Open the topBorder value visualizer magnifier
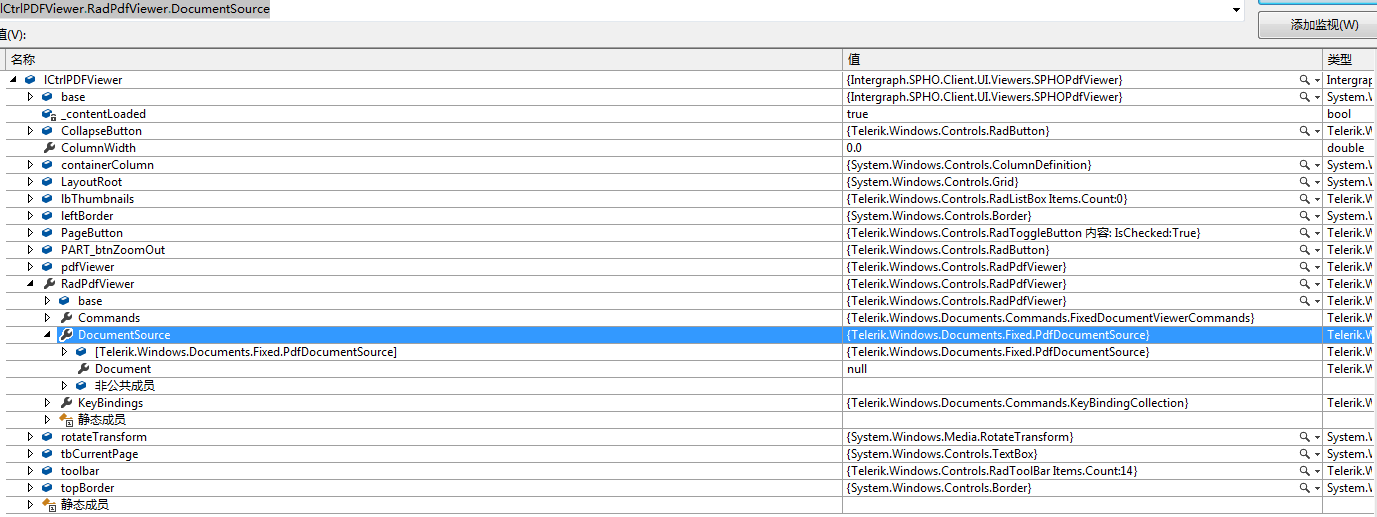 tap(1304, 488)
